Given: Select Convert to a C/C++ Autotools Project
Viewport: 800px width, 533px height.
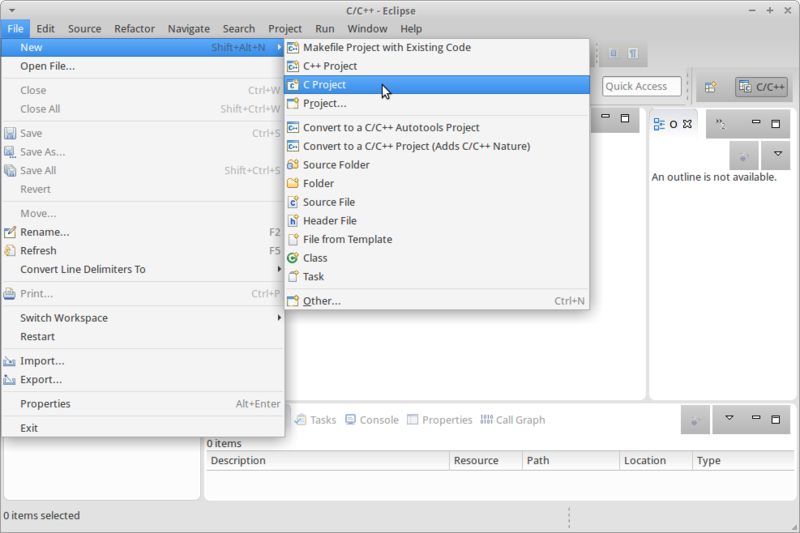Looking at the screenshot, I should click(x=437, y=128).
